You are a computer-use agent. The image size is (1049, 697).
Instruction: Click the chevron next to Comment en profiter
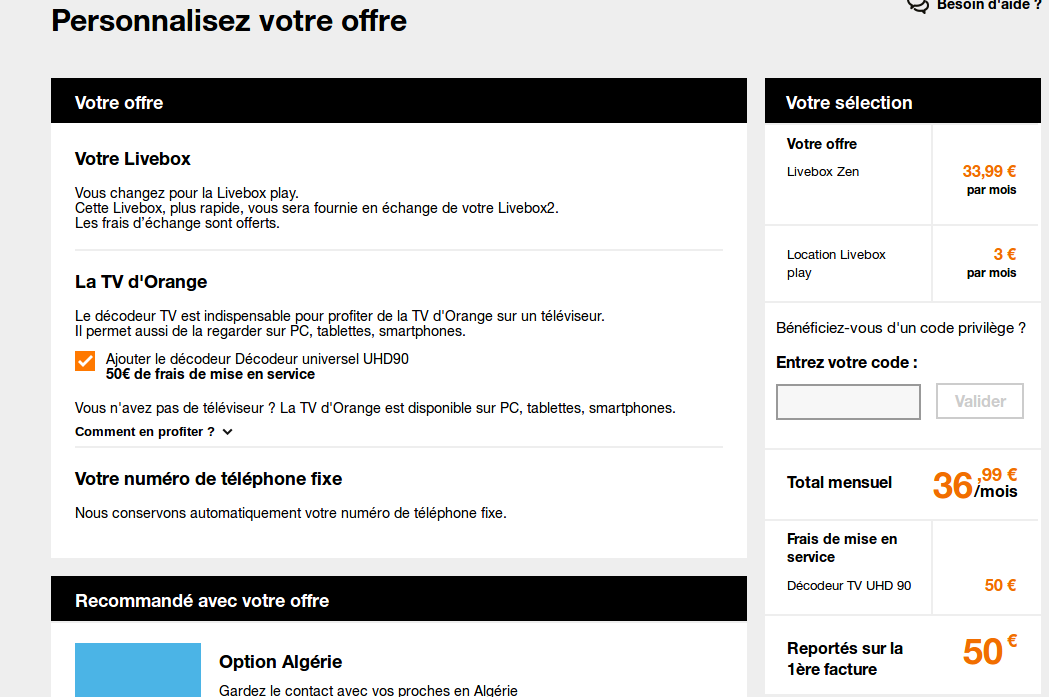tap(227, 432)
